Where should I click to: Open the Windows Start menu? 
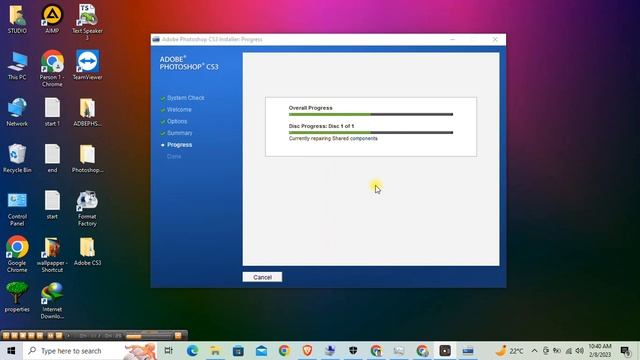(x=11, y=351)
